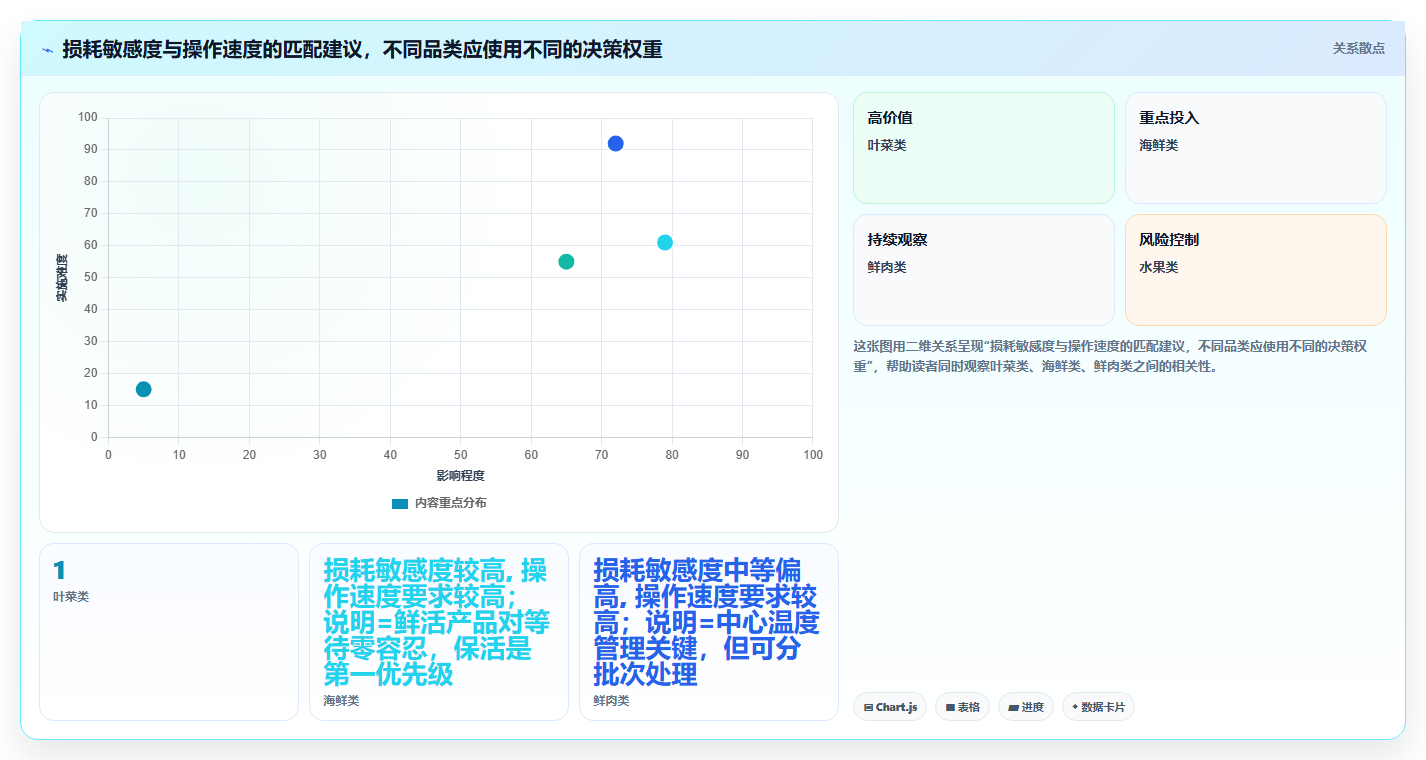Click the blue scatter point near 92
The width and height of the screenshot is (1426, 760).
tap(615, 143)
